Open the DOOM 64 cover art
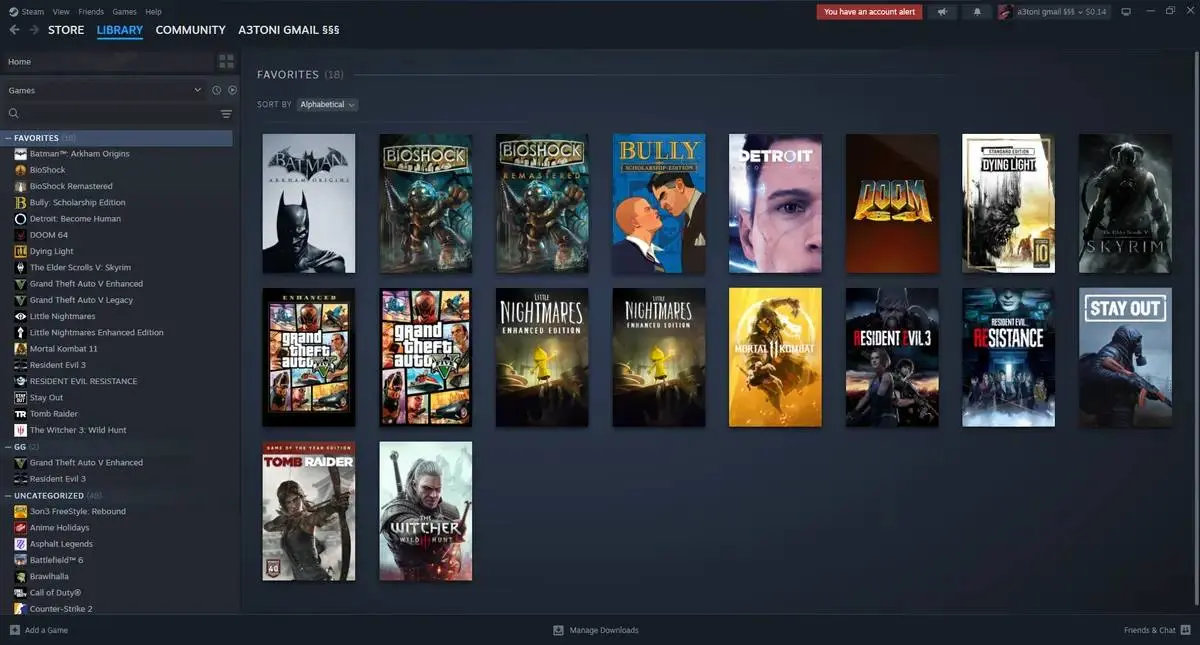The width and height of the screenshot is (1200, 645). [x=892, y=203]
